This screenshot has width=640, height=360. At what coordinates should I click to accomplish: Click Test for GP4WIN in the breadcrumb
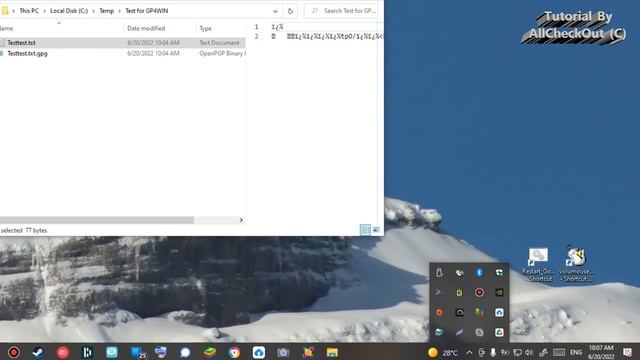(147, 11)
